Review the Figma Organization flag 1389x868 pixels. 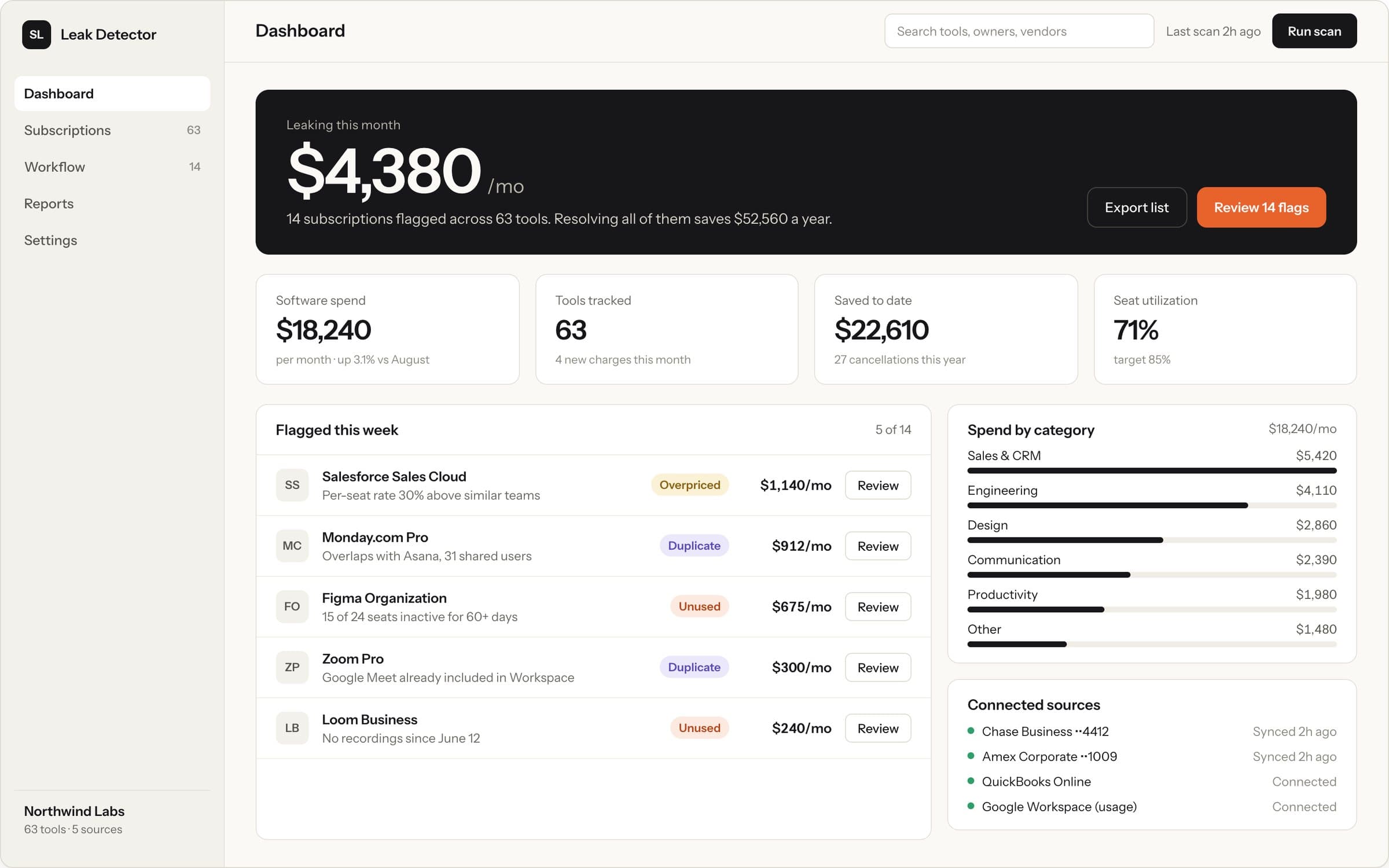tap(878, 606)
